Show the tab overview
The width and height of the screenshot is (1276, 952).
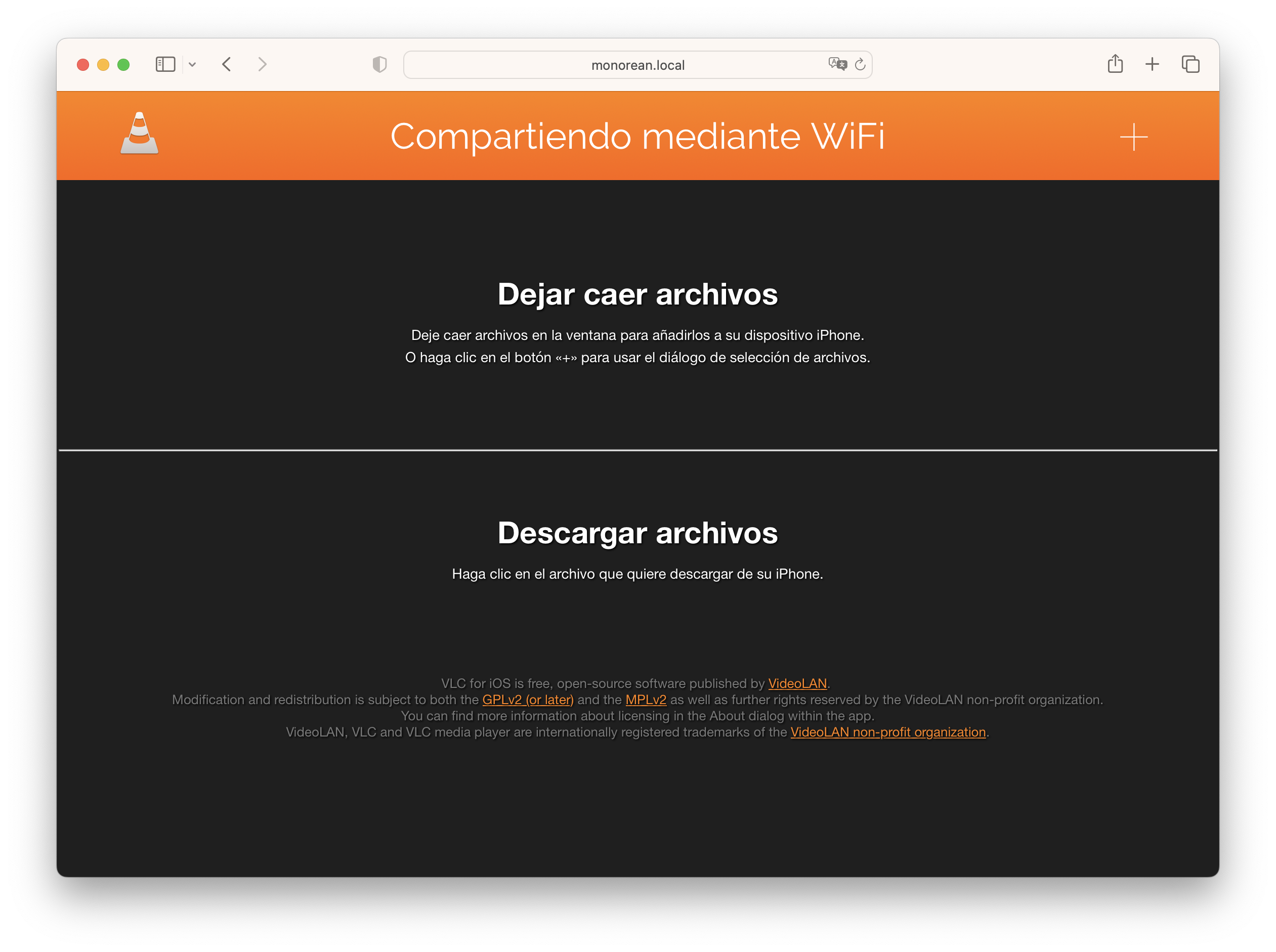tap(1190, 65)
